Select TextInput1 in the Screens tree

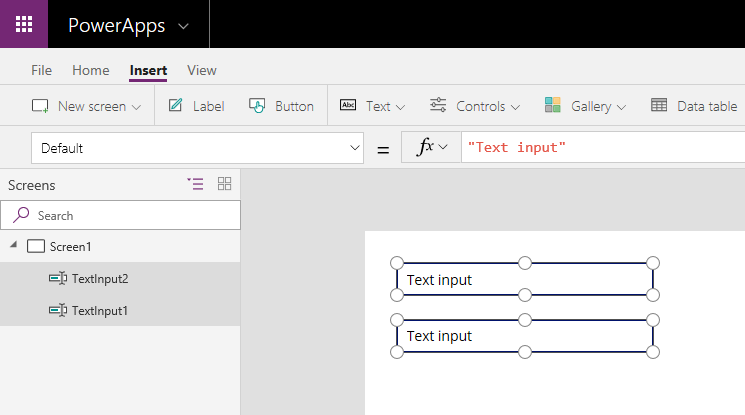[99, 311]
